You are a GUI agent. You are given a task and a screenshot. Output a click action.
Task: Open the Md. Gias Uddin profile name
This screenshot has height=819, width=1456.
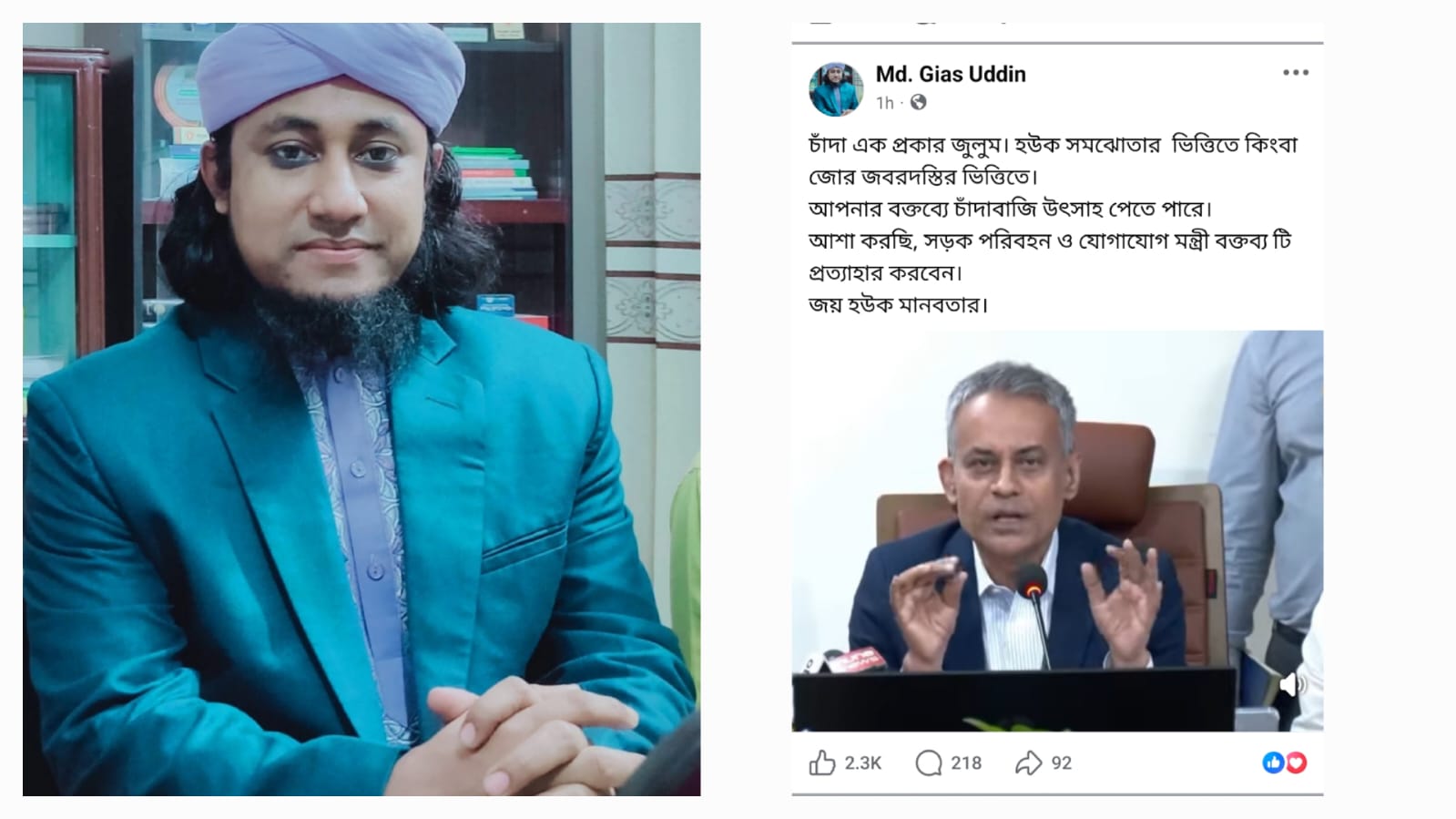pos(951,74)
